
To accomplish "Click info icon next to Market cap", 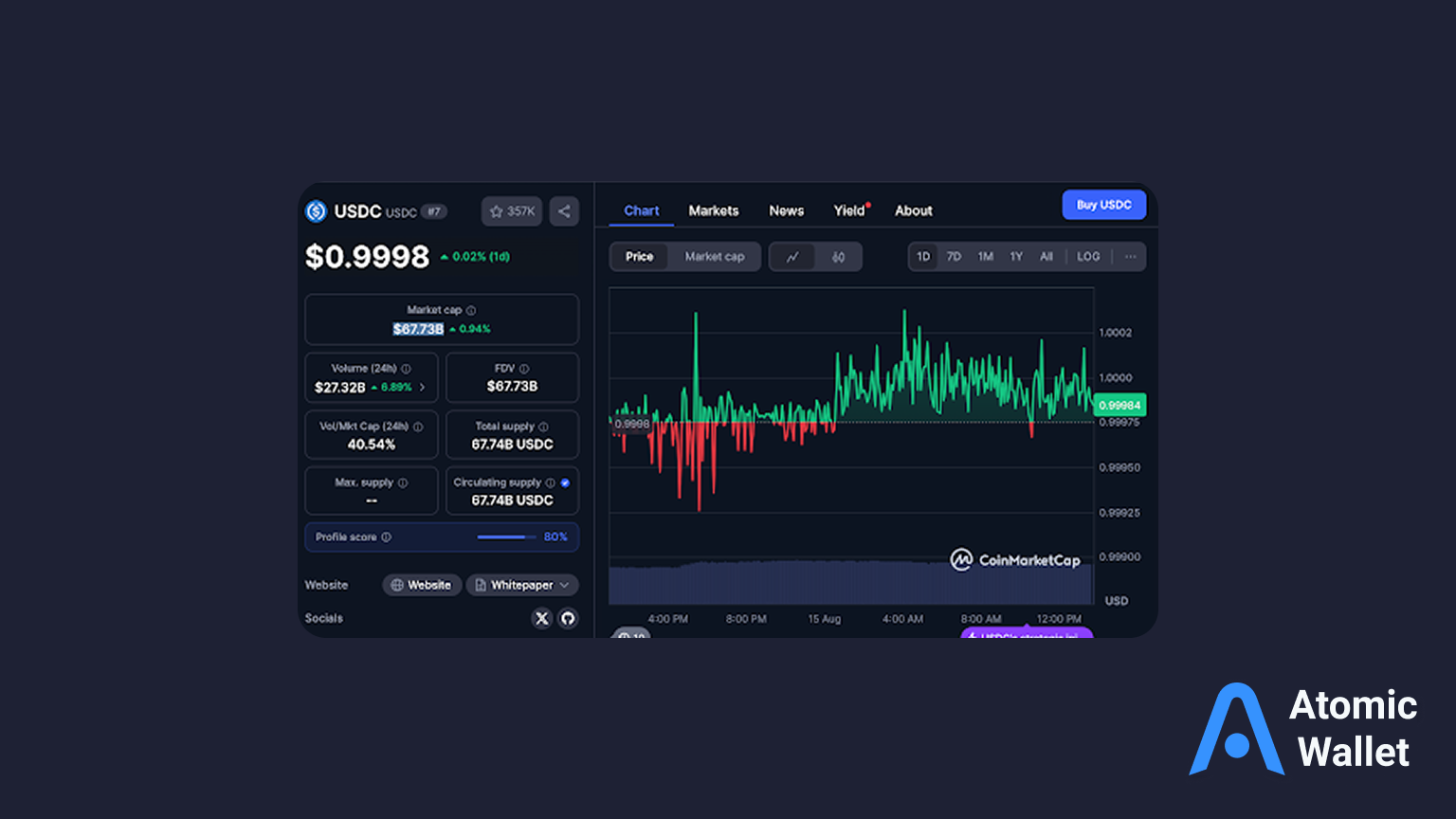I will (x=471, y=310).
